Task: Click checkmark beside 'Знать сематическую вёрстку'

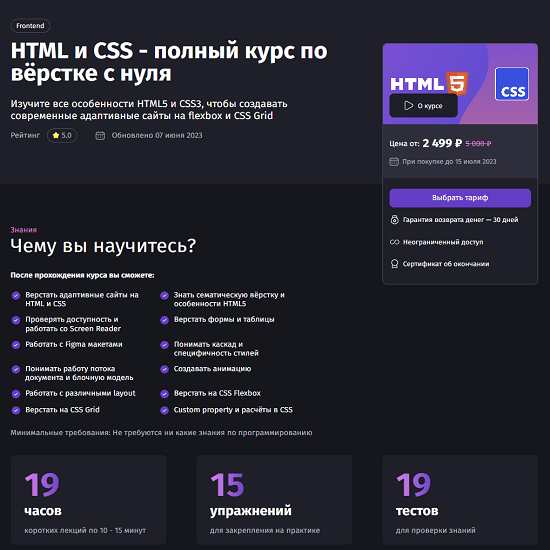Action: point(165,295)
